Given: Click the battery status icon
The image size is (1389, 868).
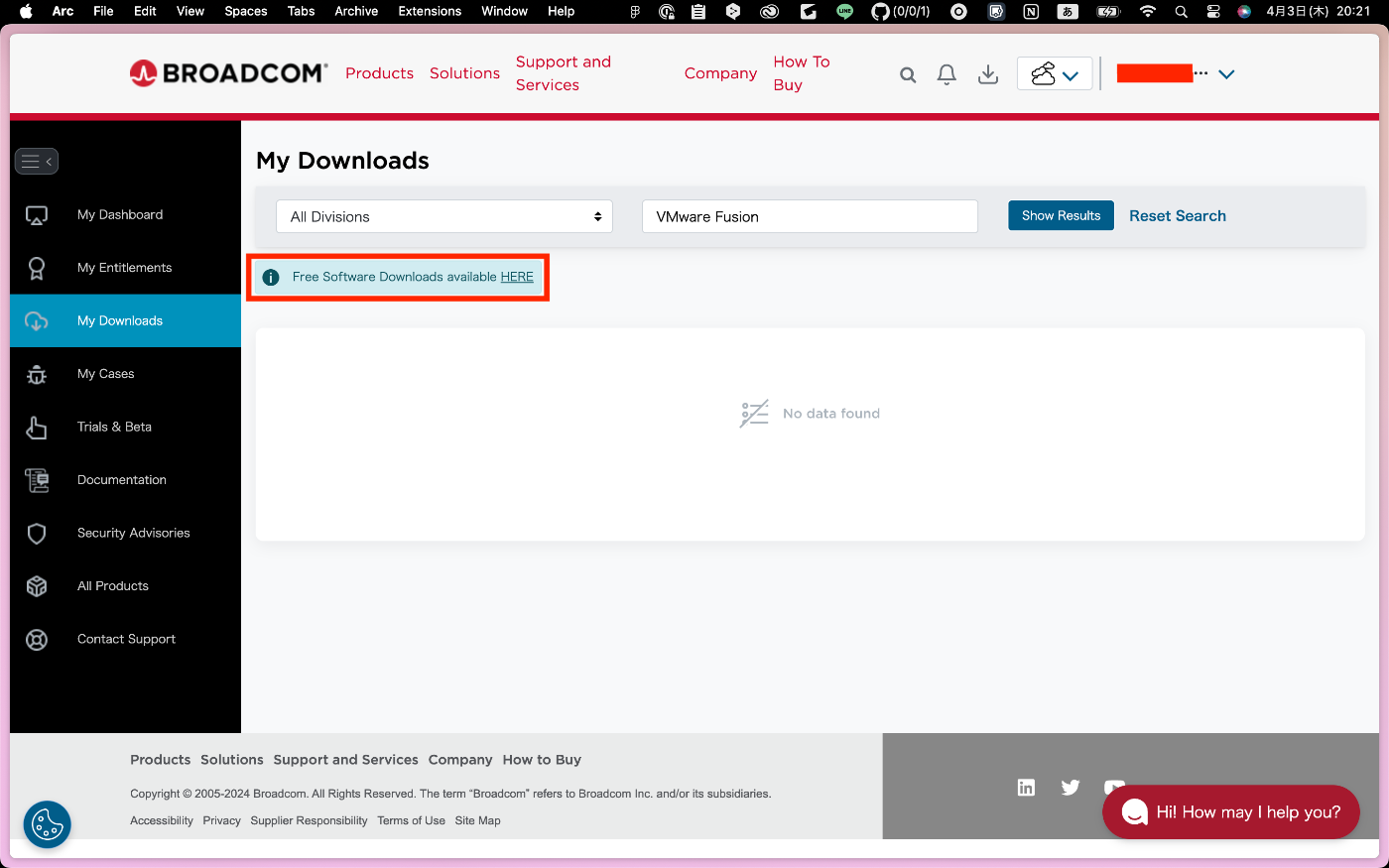Looking at the screenshot, I should 1108,11.
